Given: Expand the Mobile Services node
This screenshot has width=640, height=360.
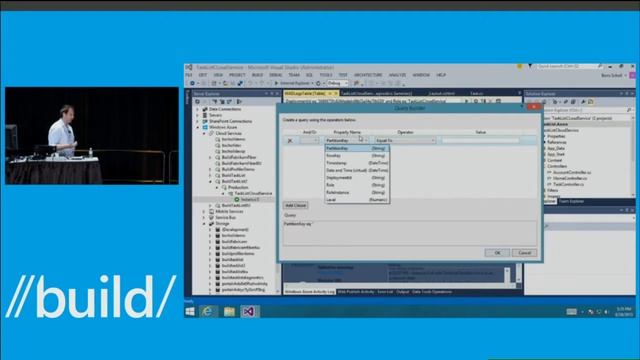Looking at the screenshot, I should [204, 211].
